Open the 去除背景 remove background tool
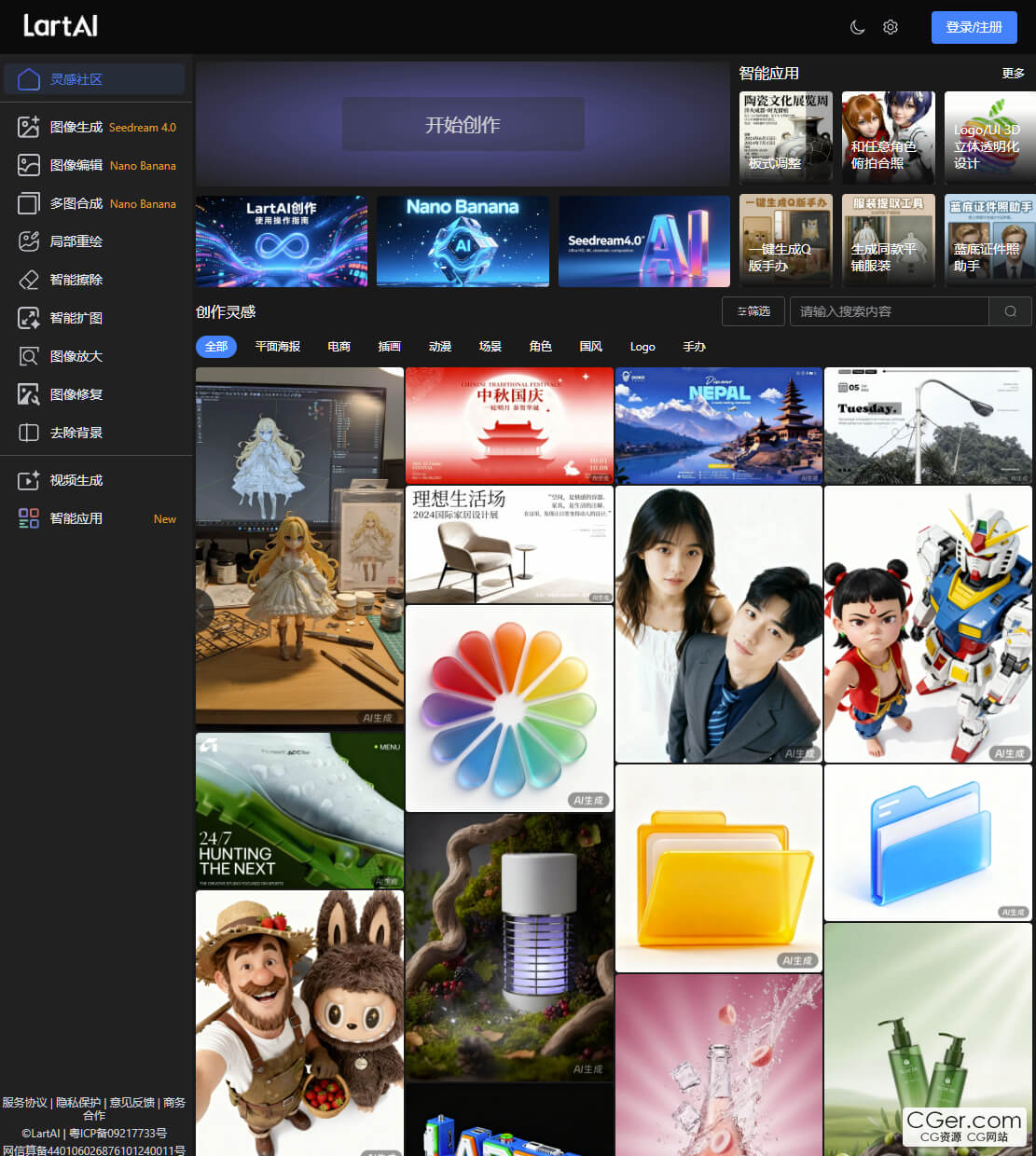The height and width of the screenshot is (1156, 1036). pos(75,433)
